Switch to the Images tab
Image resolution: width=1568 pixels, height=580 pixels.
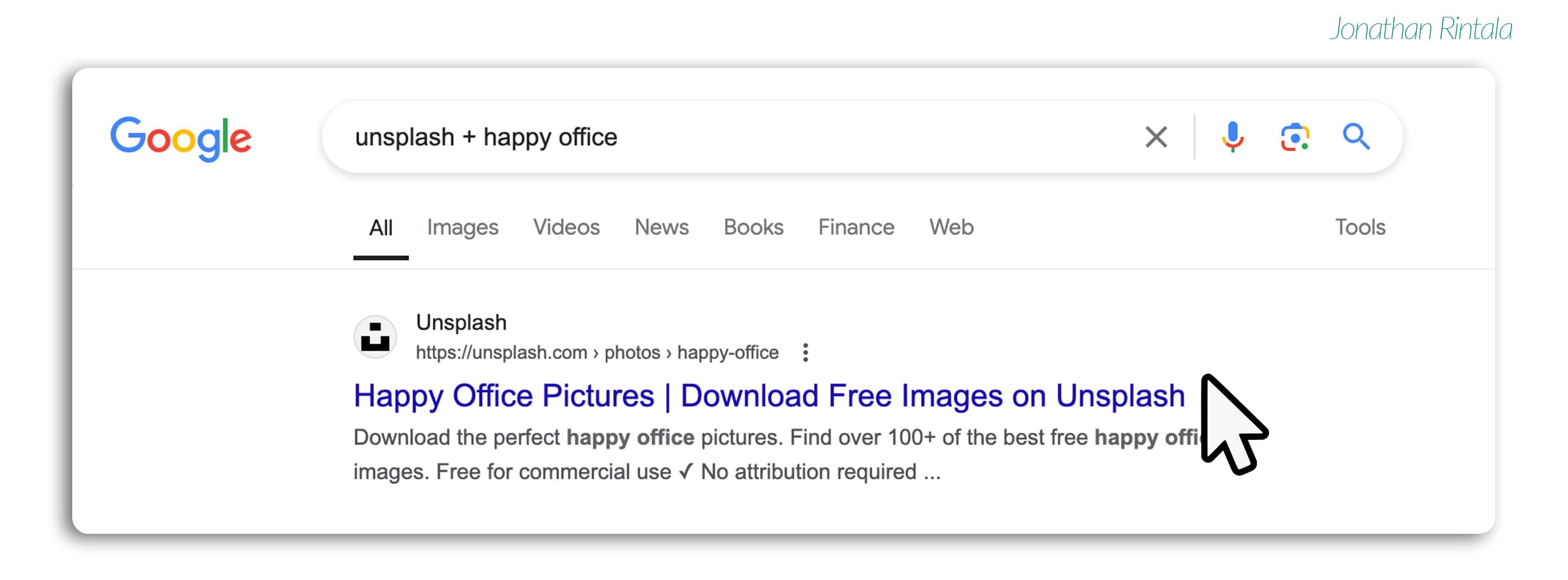click(x=462, y=228)
